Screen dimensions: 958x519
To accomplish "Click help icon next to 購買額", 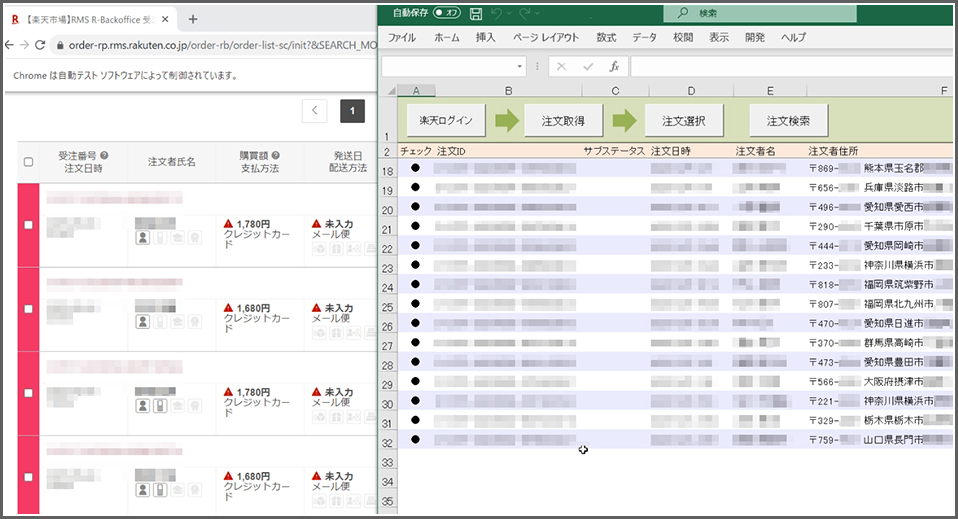I will coord(275,156).
